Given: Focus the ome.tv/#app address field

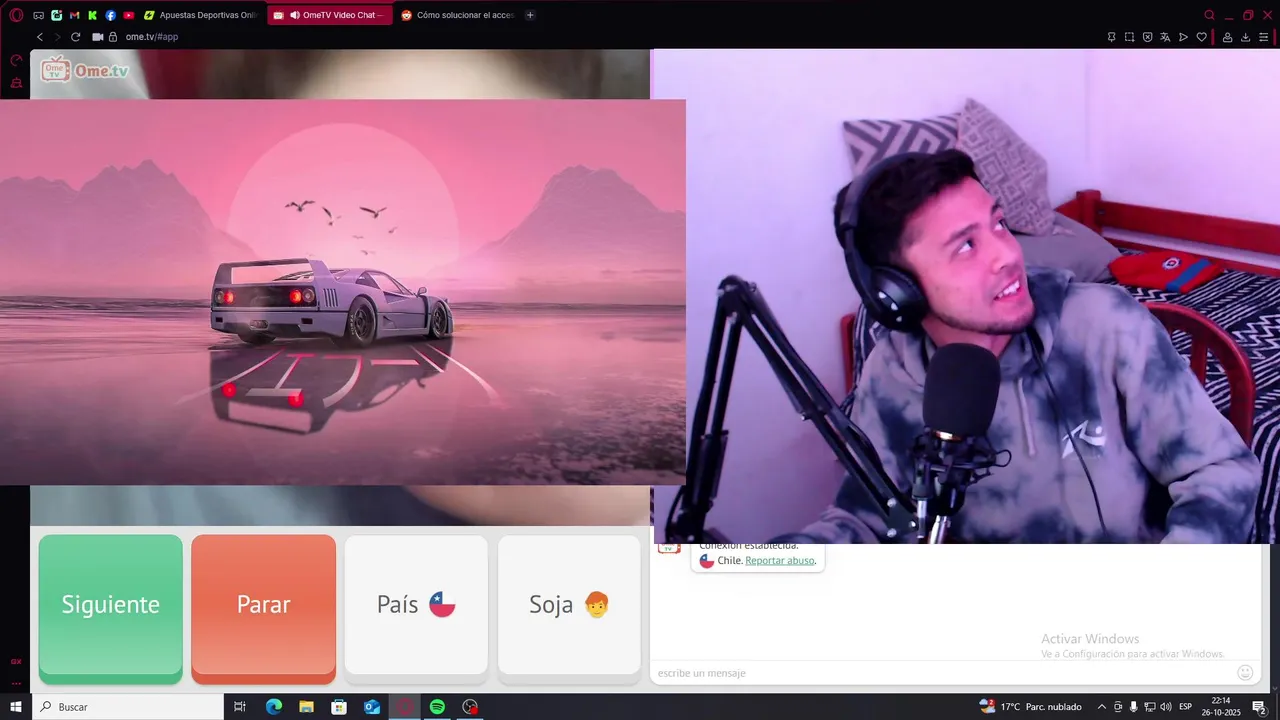Looking at the screenshot, I should click(x=152, y=37).
